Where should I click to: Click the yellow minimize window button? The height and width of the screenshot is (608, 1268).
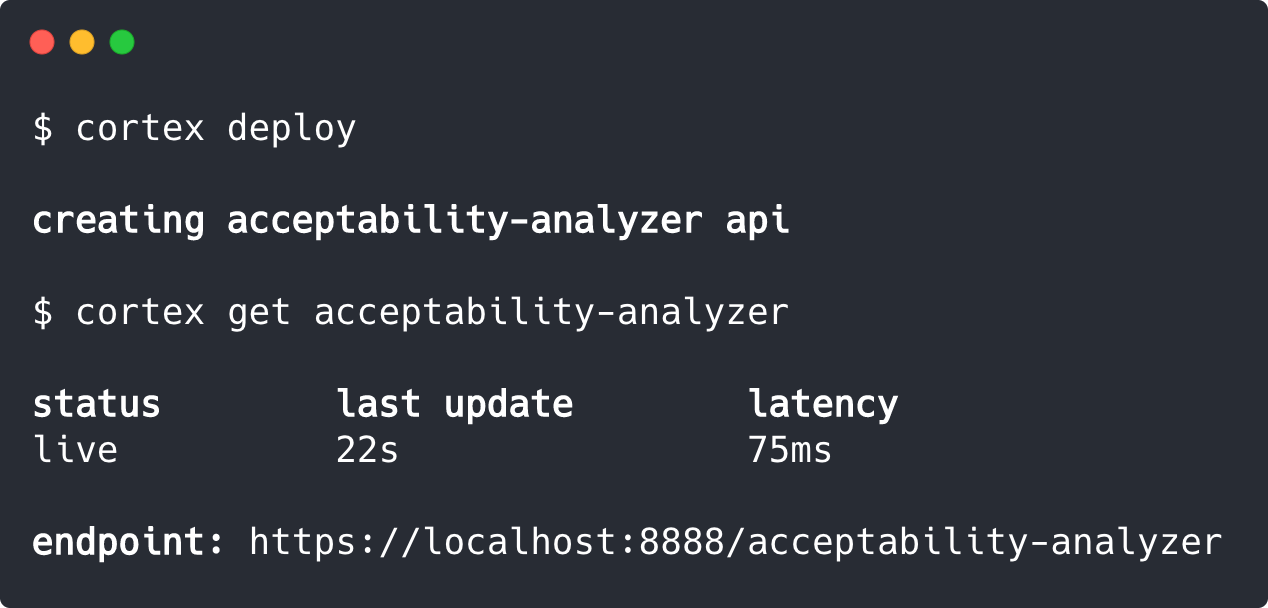(x=82, y=42)
